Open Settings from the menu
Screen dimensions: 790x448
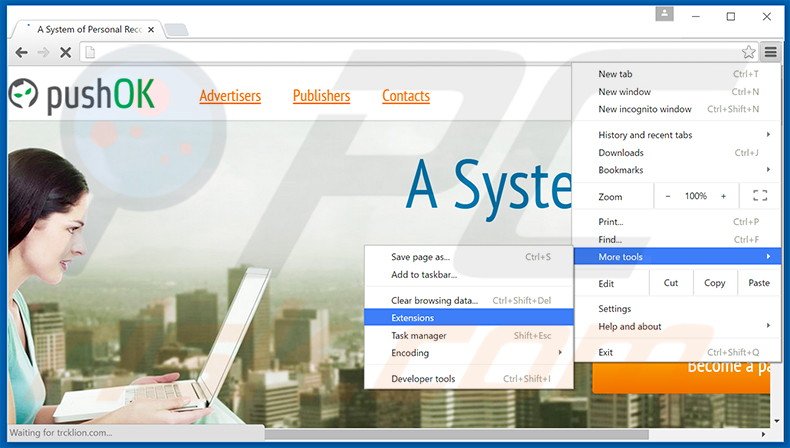pyautogui.click(x=677, y=308)
